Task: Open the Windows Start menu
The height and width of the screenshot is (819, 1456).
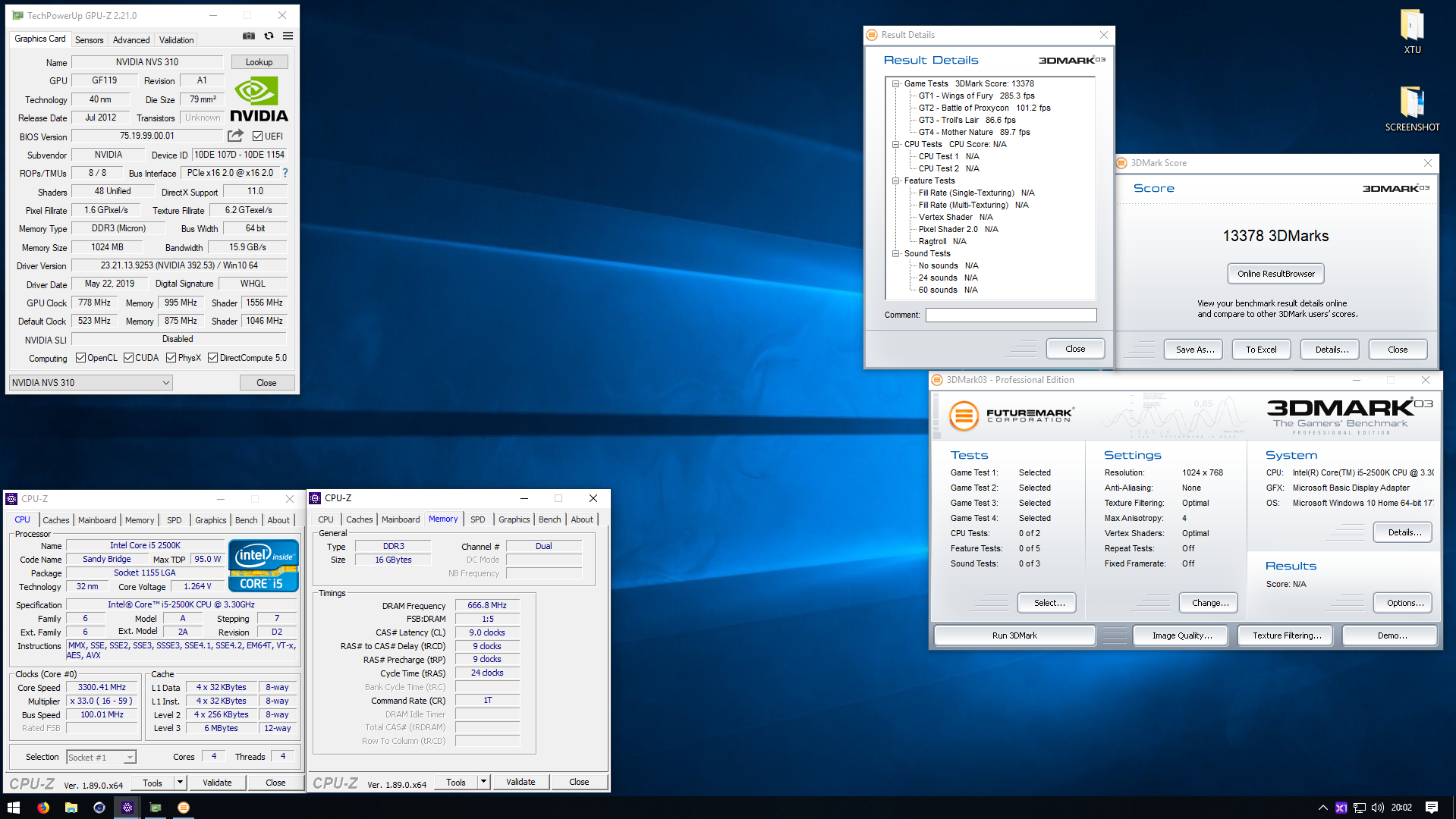Action: coord(13,808)
